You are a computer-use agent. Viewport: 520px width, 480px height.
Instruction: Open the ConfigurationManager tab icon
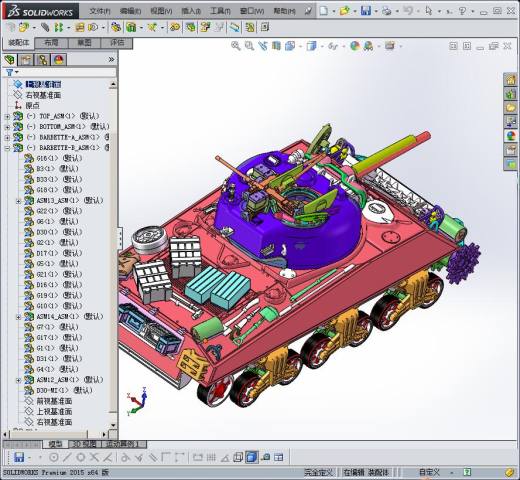coord(43,60)
